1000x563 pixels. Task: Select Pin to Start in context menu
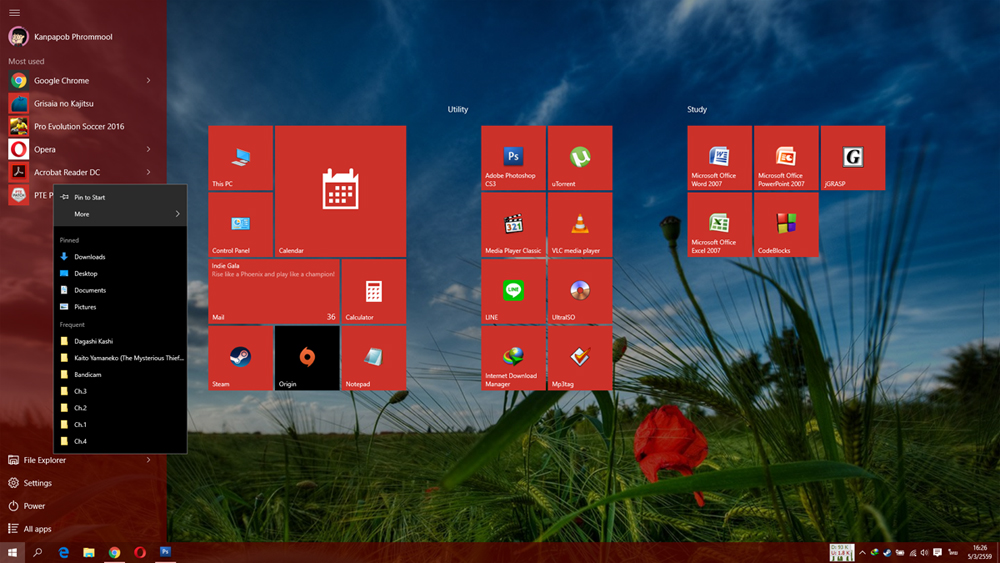coord(121,198)
